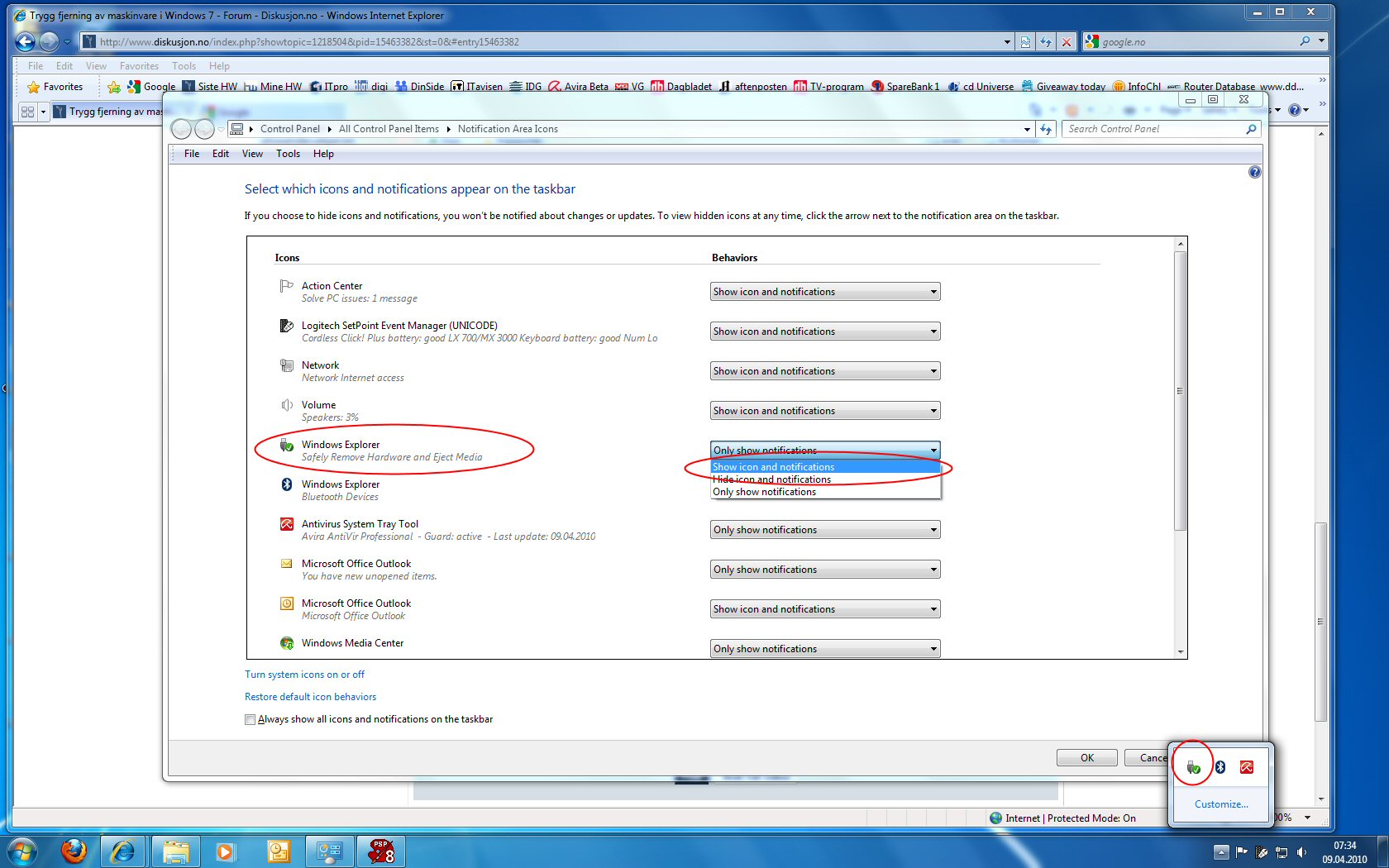This screenshot has height=868, width=1389.
Task: Open Volume behavior dropdown
Action: coord(825,411)
